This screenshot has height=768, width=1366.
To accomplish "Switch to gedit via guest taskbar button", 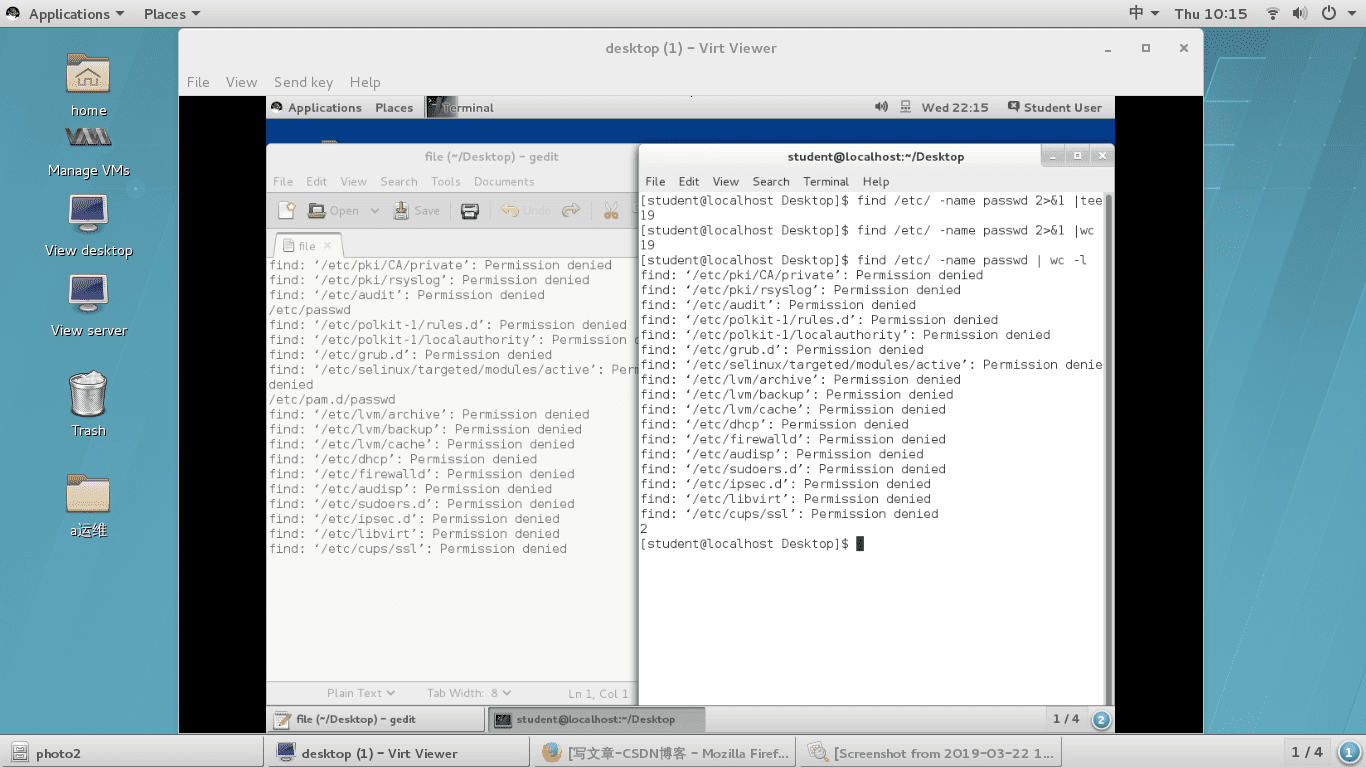I will click(375, 719).
